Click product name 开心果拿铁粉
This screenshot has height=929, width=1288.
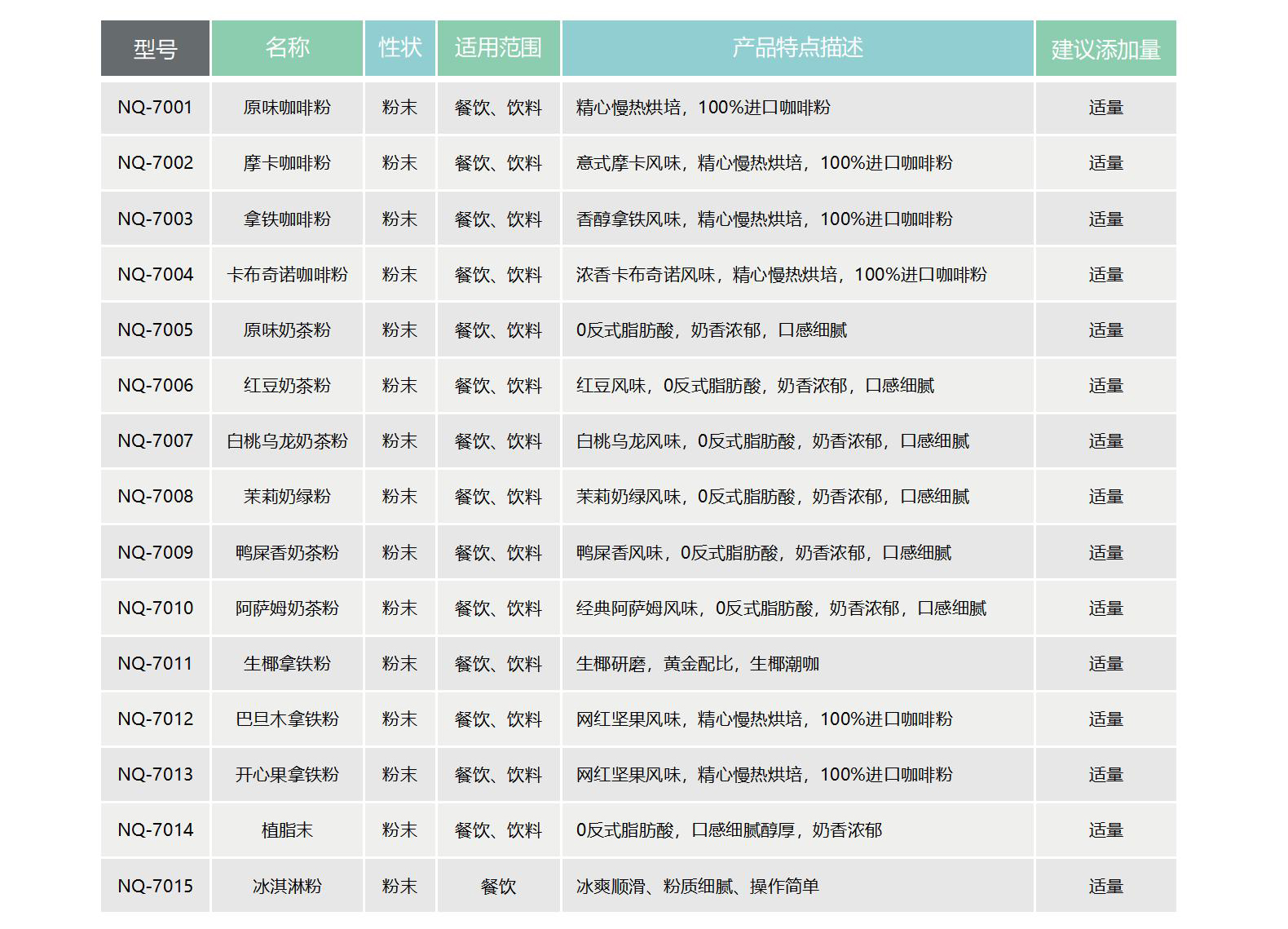tap(287, 774)
